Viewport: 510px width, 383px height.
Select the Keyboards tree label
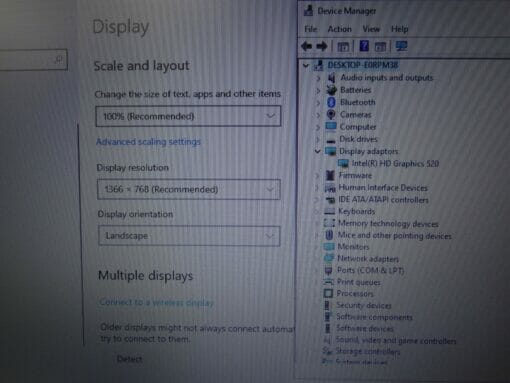[x=357, y=211]
